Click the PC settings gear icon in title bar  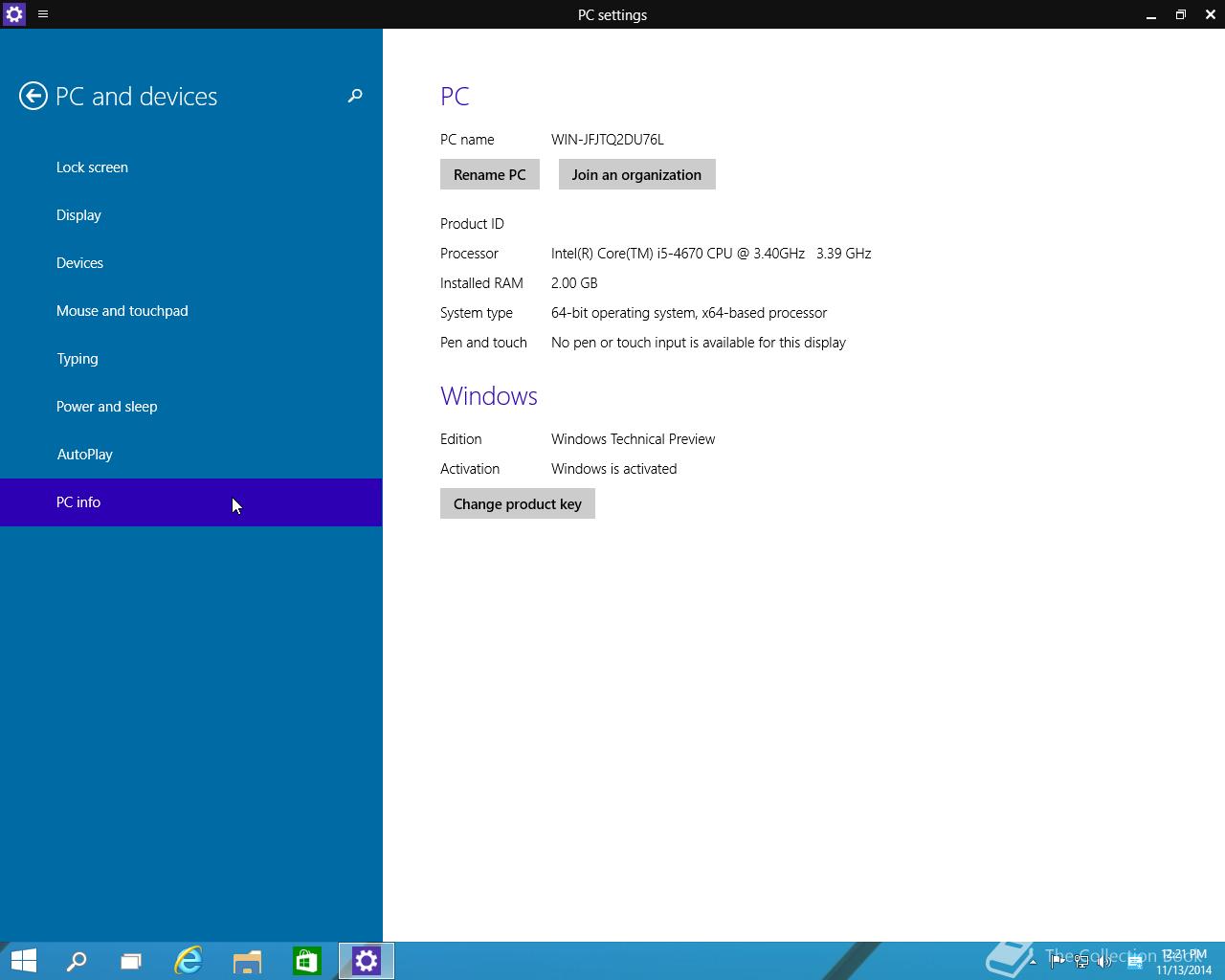[x=14, y=14]
